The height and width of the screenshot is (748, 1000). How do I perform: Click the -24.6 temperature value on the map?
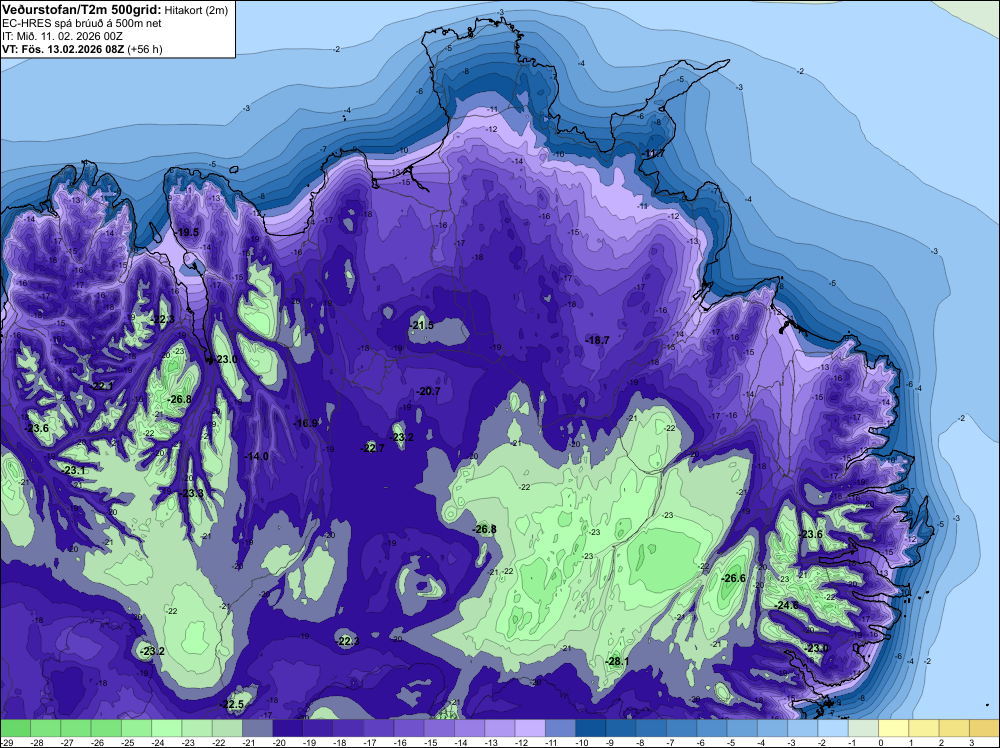pyautogui.click(x=786, y=605)
